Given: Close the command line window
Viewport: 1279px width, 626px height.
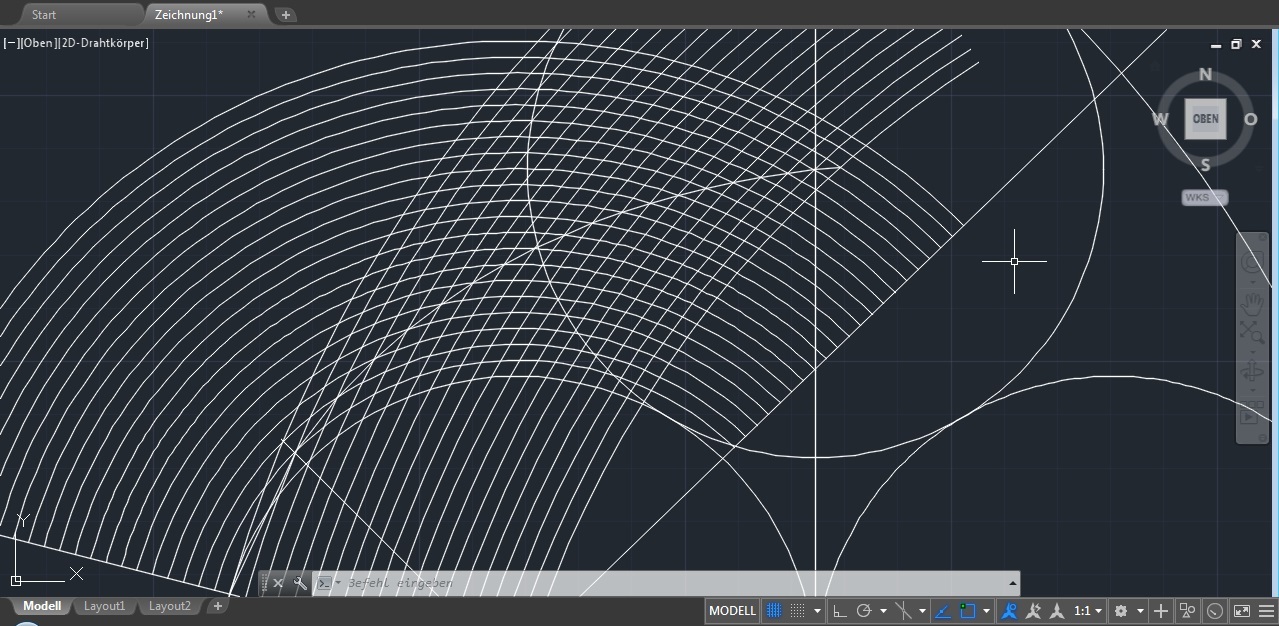Looking at the screenshot, I should pos(278,583).
